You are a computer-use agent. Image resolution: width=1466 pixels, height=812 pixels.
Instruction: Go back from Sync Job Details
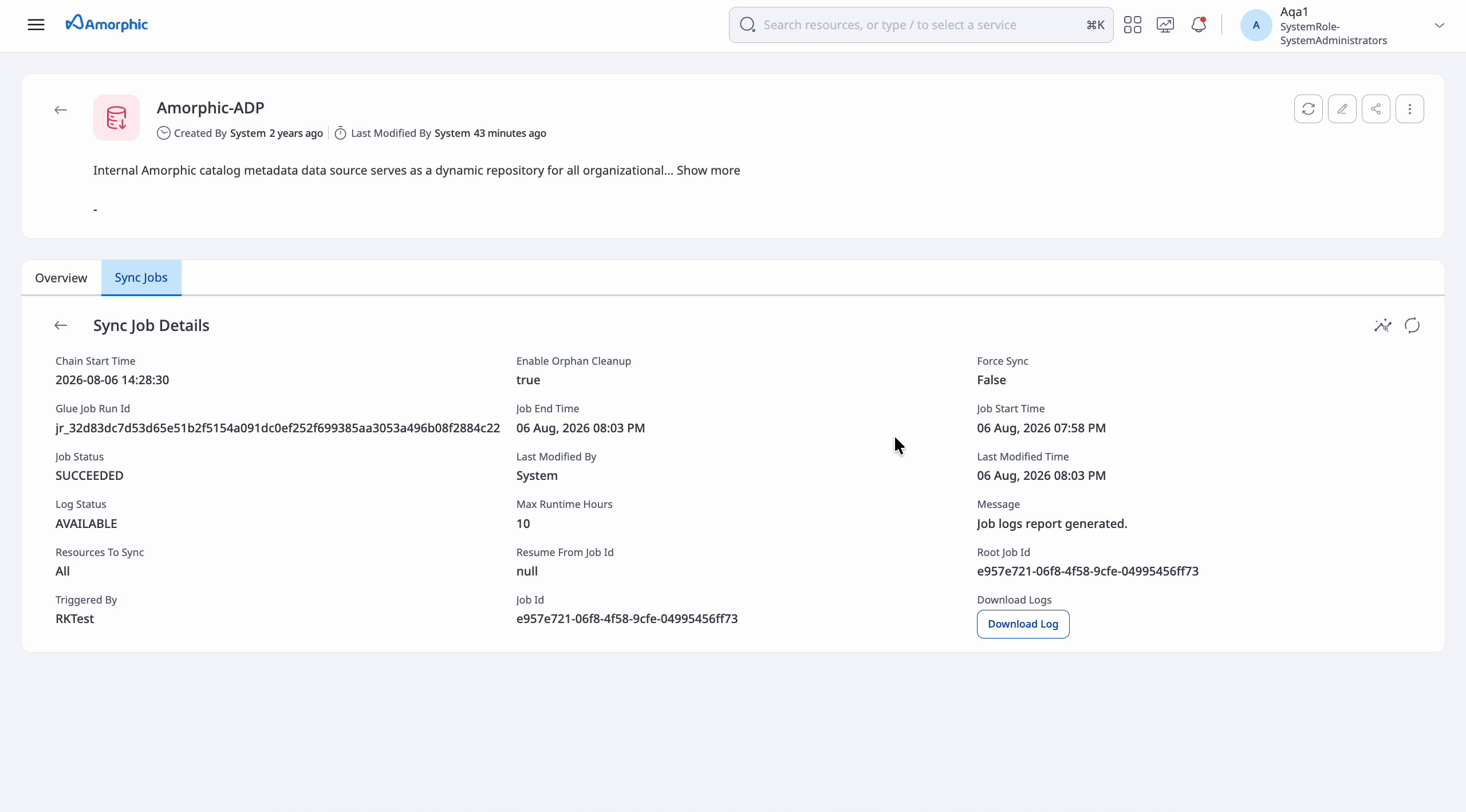coord(61,325)
